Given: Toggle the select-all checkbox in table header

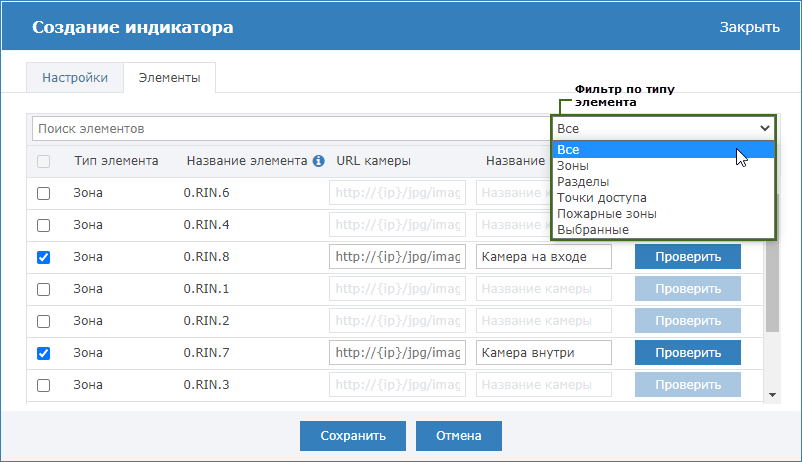Looking at the screenshot, I should click(x=44, y=161).
